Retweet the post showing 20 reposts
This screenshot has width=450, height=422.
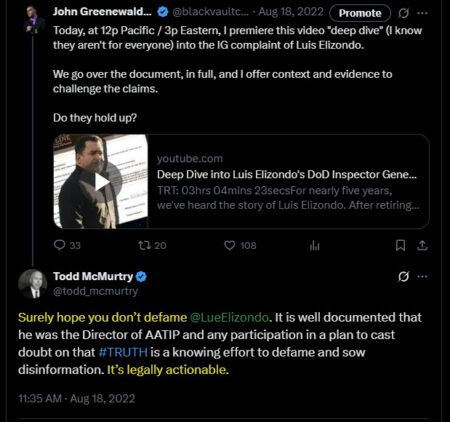click(x=144, y=245)
